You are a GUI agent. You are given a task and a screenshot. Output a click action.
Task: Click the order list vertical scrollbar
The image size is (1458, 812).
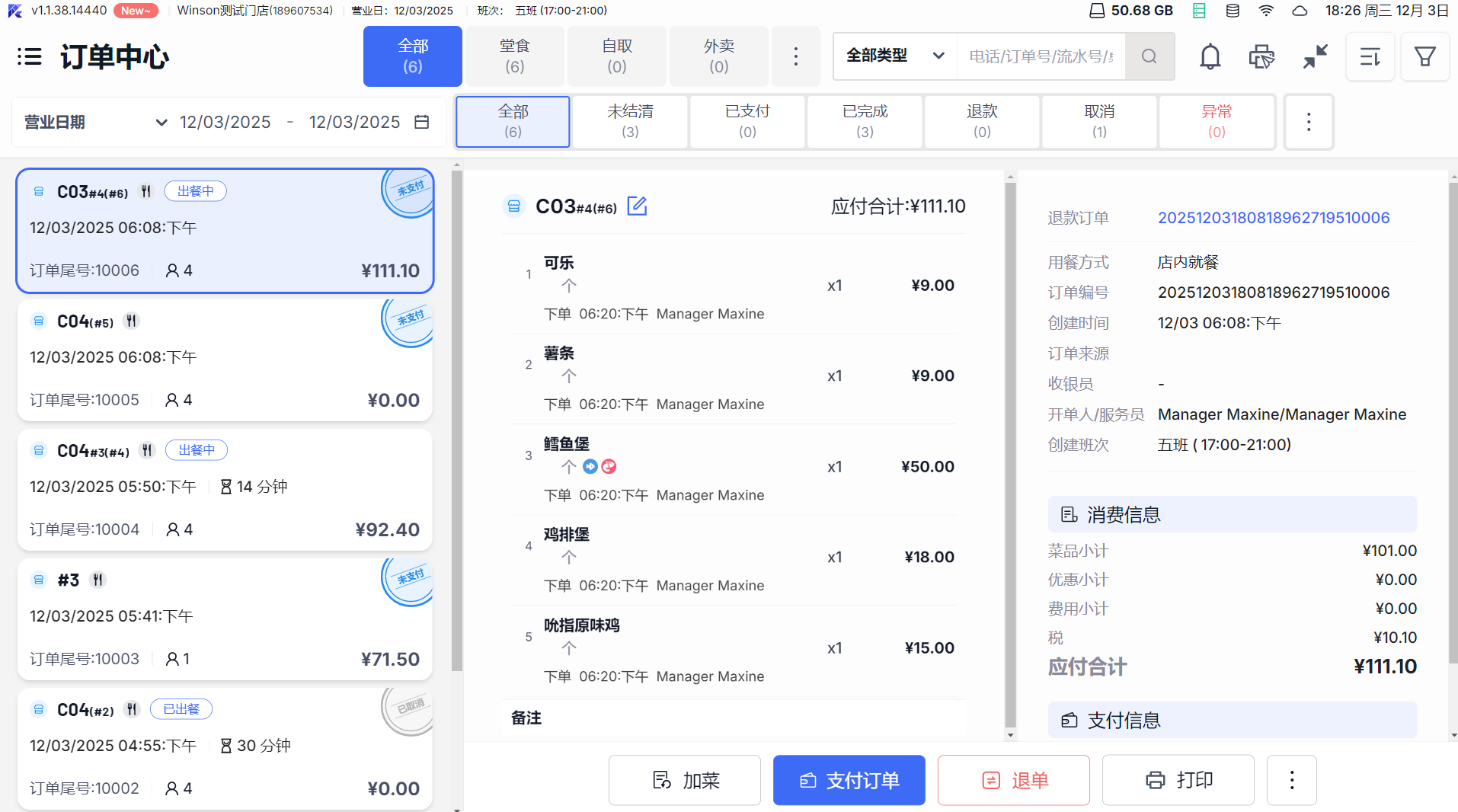[x=457, y=419]
